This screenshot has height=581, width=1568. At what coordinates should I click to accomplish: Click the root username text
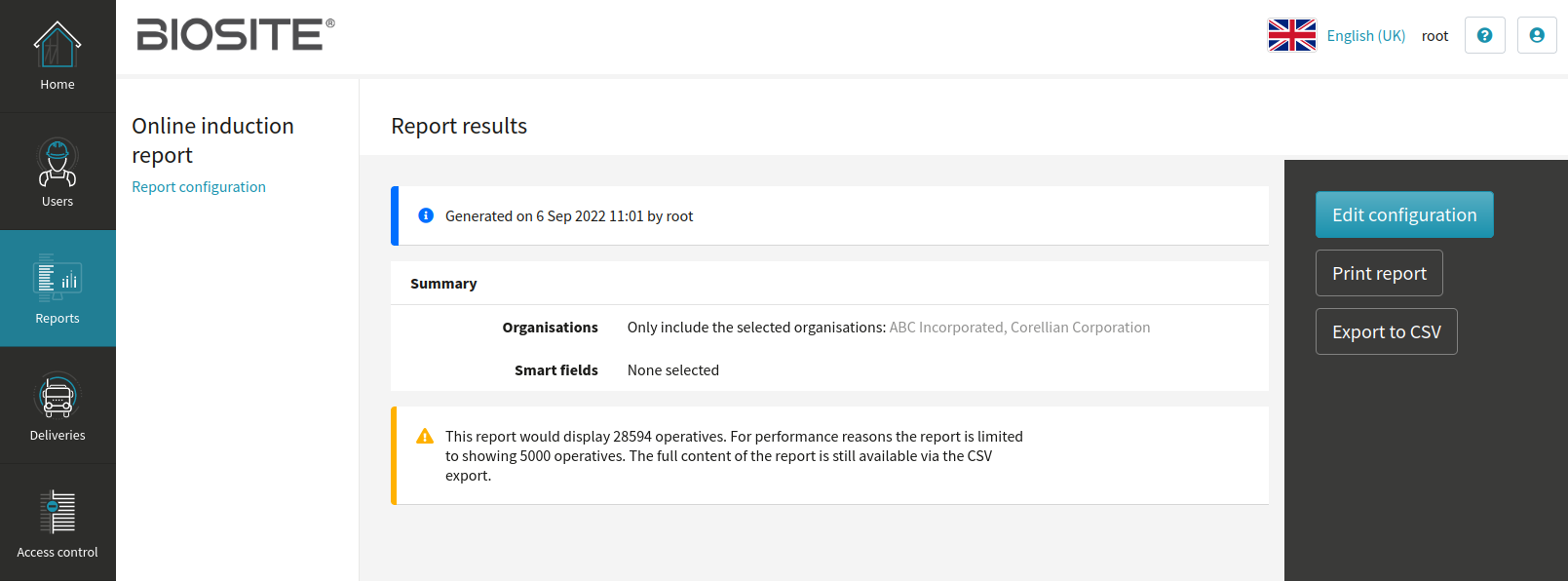point(1434,36)
